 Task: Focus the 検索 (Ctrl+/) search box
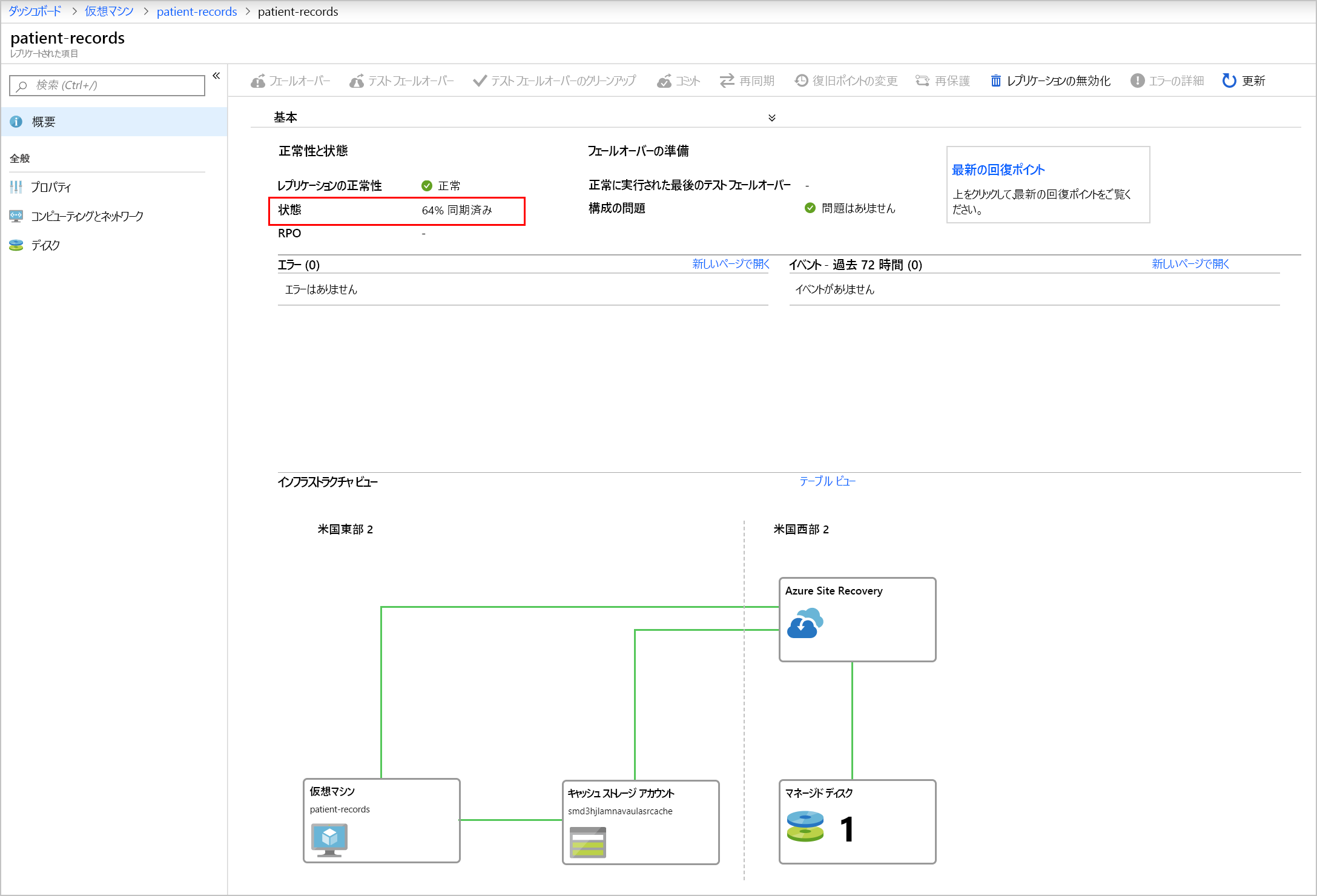click(x=107, y=85)
